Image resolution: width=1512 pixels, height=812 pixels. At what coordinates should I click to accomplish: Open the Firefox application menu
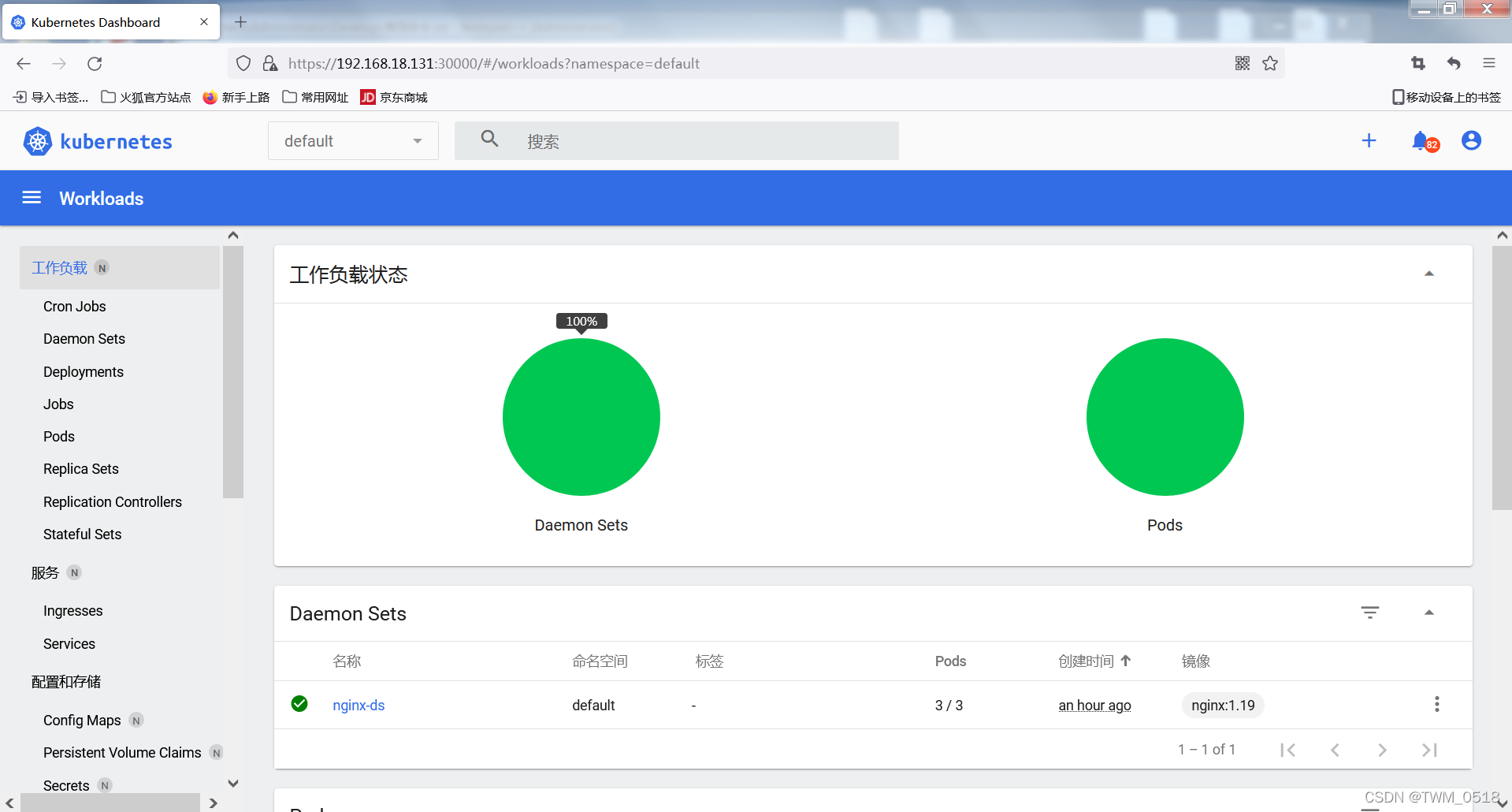tap(1490, 63)
